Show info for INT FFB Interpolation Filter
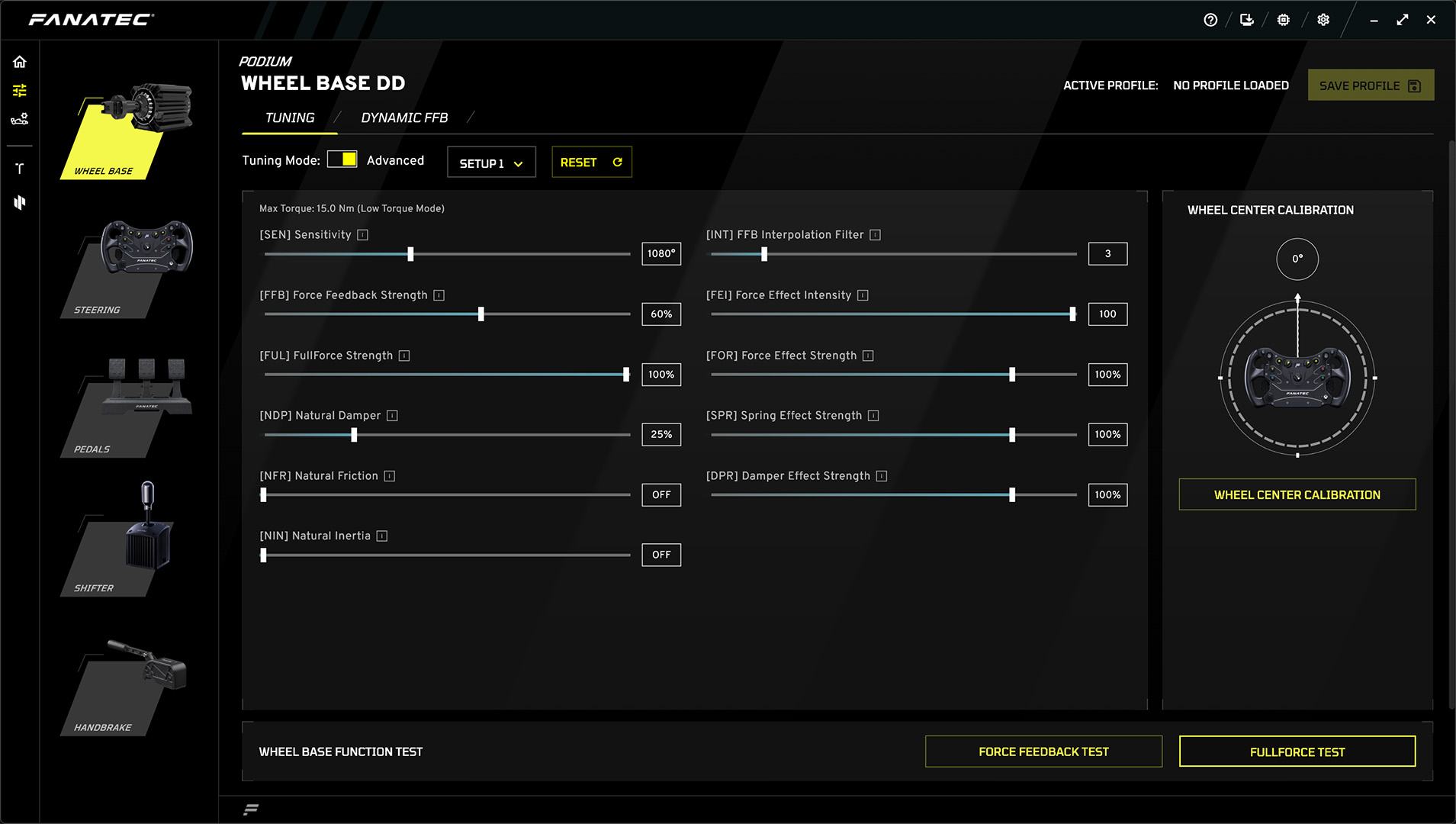Screen dimensions: 1456x824 [876, 235]
